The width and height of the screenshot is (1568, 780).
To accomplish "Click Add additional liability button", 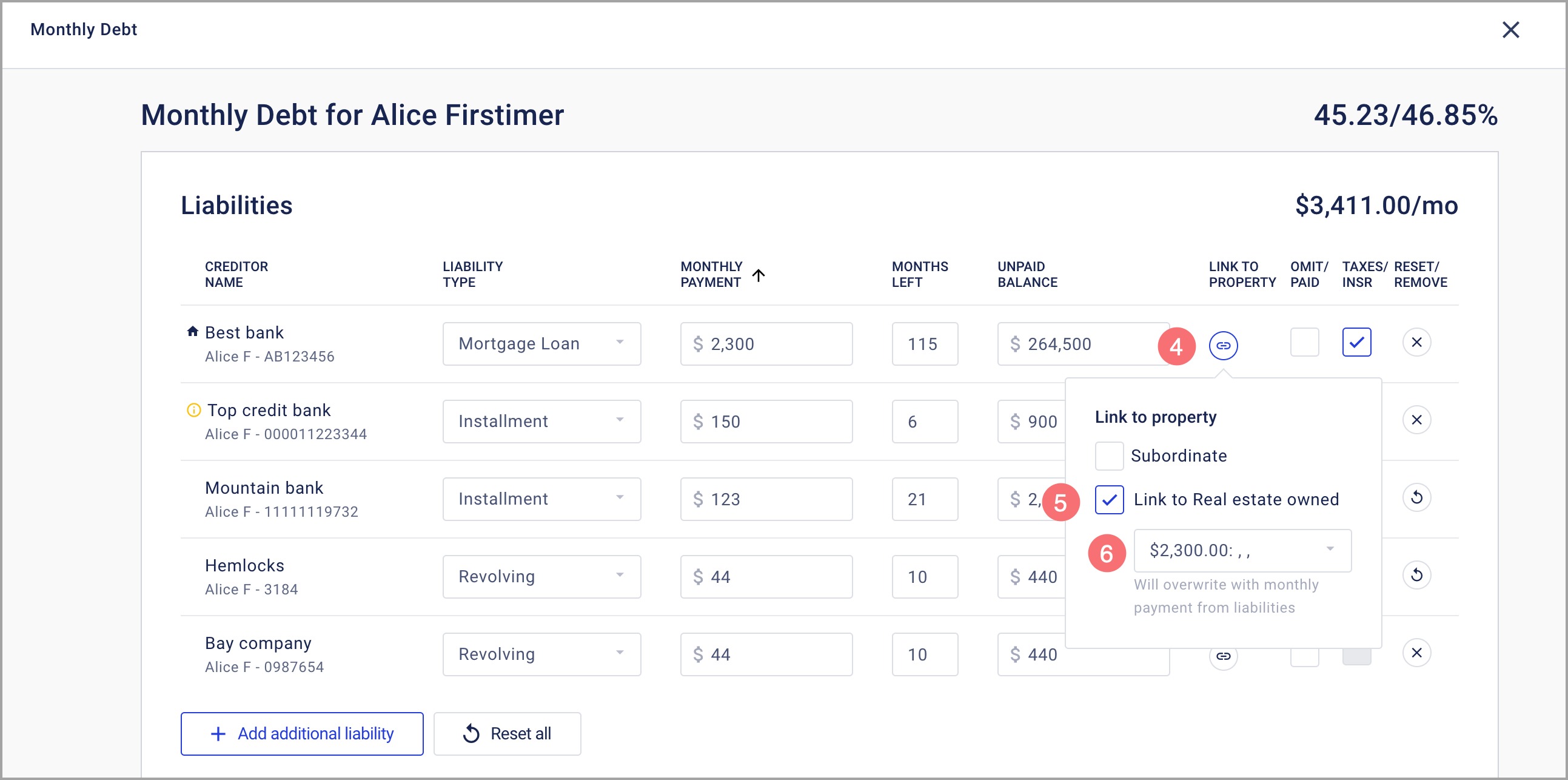I will (x=302, y=734).
